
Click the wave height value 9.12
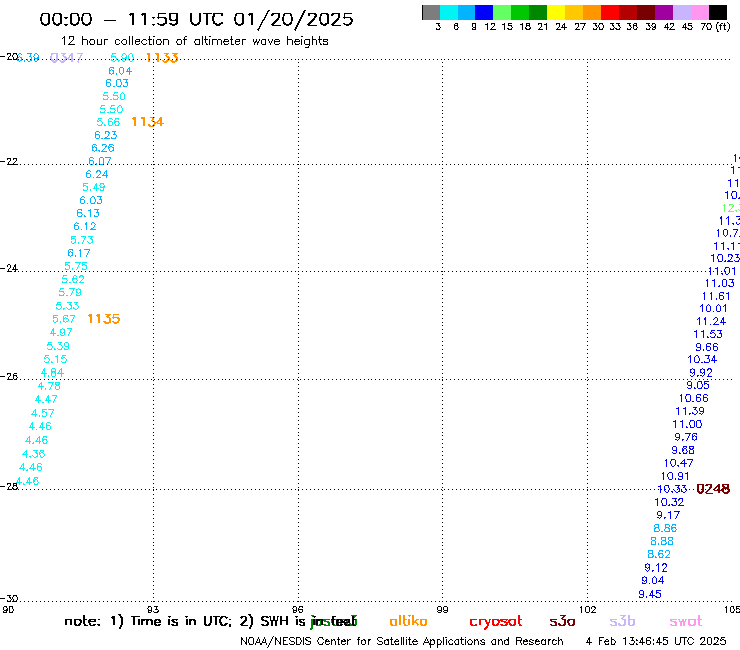pyautogui.click(x=656, y=568)
